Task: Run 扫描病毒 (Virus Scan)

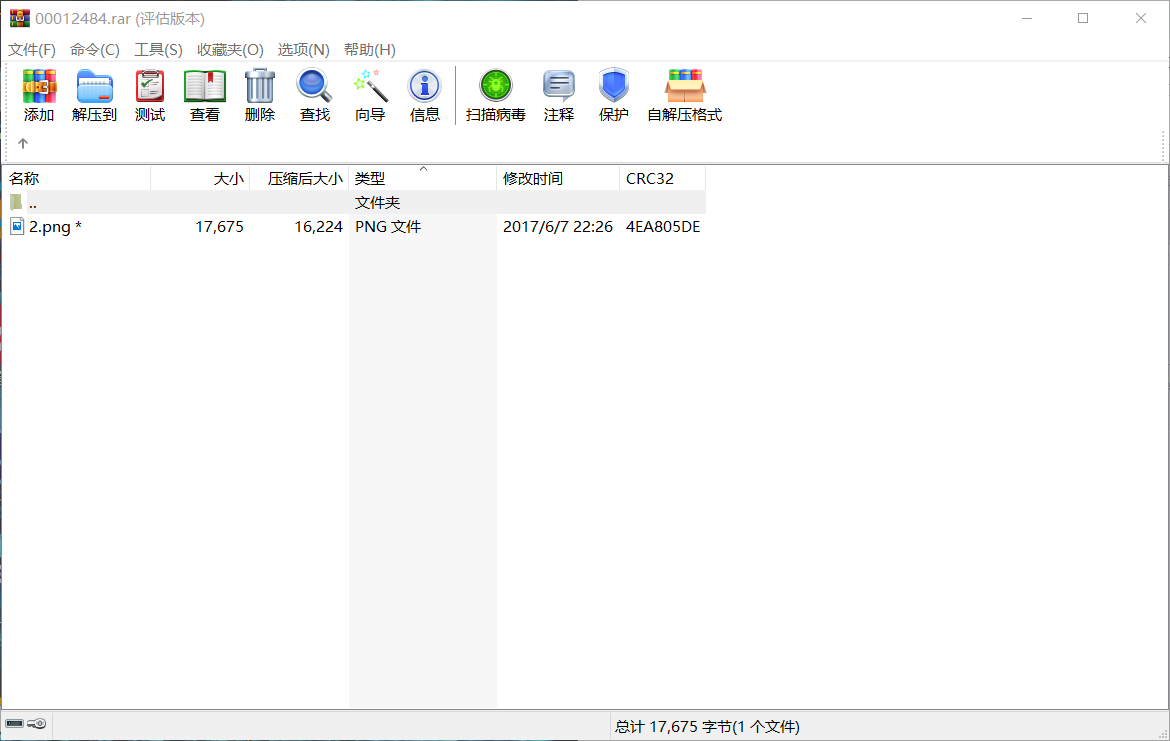Action: point(495,95)
